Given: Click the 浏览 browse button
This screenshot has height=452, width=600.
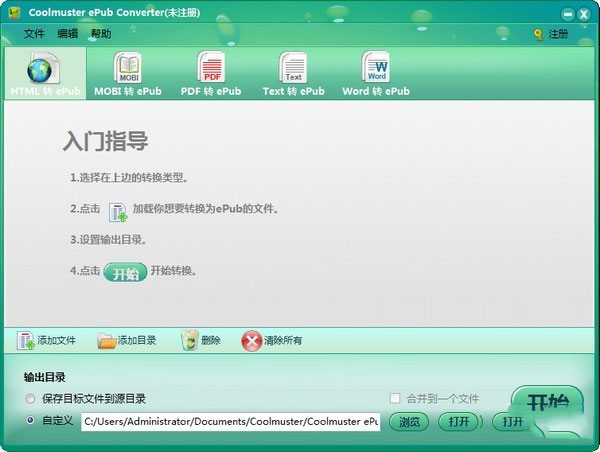Looking at the screenshot, I should click(409, 422).
